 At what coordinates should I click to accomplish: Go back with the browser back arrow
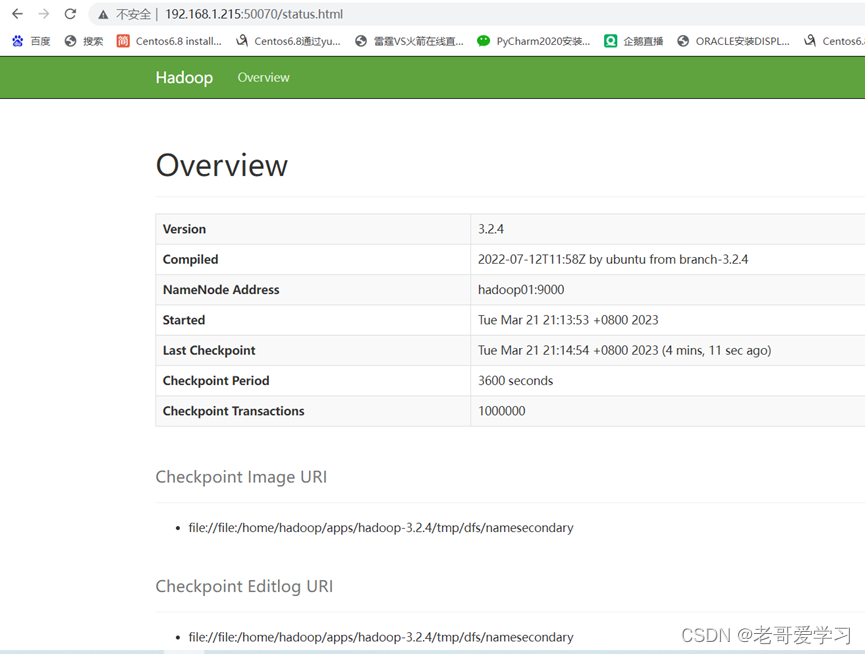click(18, 14)
